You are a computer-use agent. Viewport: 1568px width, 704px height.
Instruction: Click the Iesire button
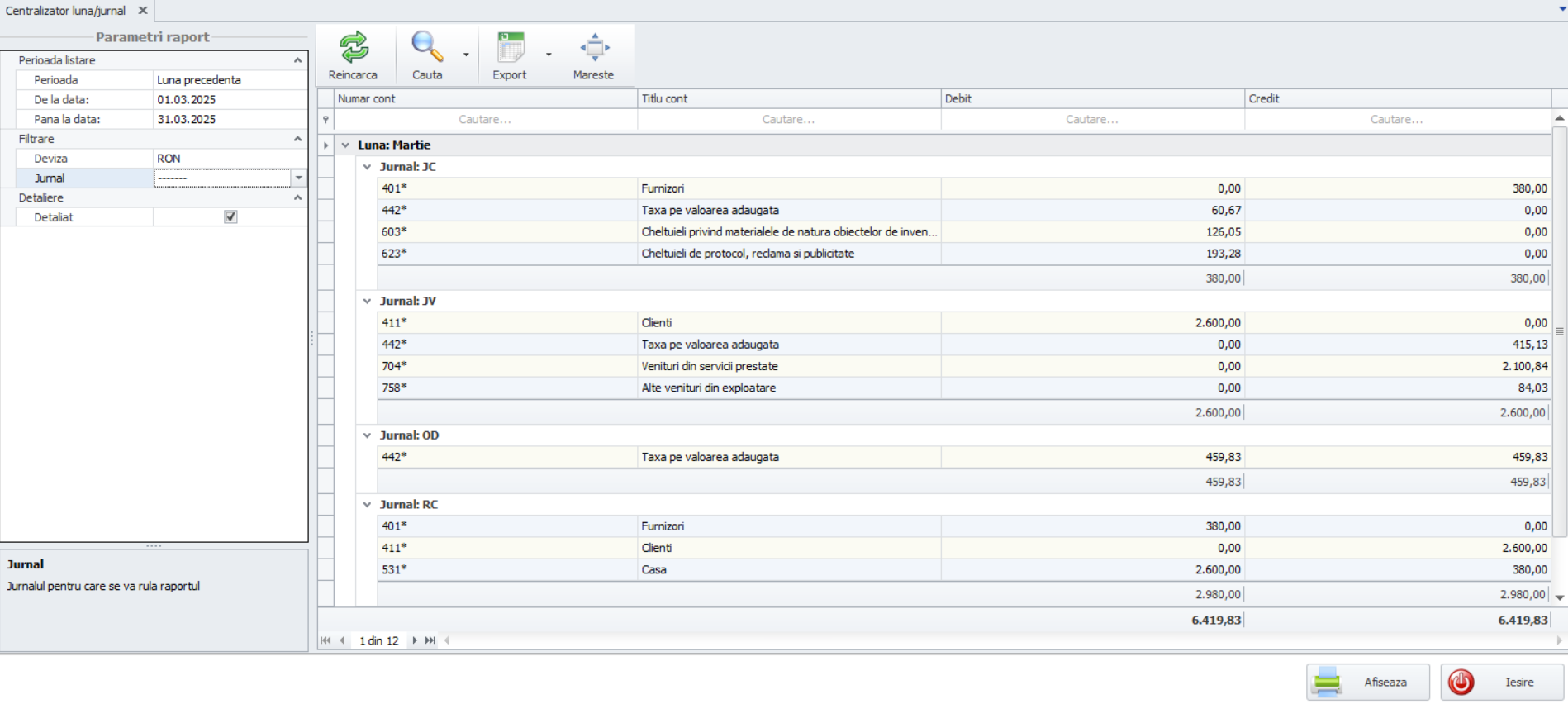pyautogui.click(x=1502, y=683)
